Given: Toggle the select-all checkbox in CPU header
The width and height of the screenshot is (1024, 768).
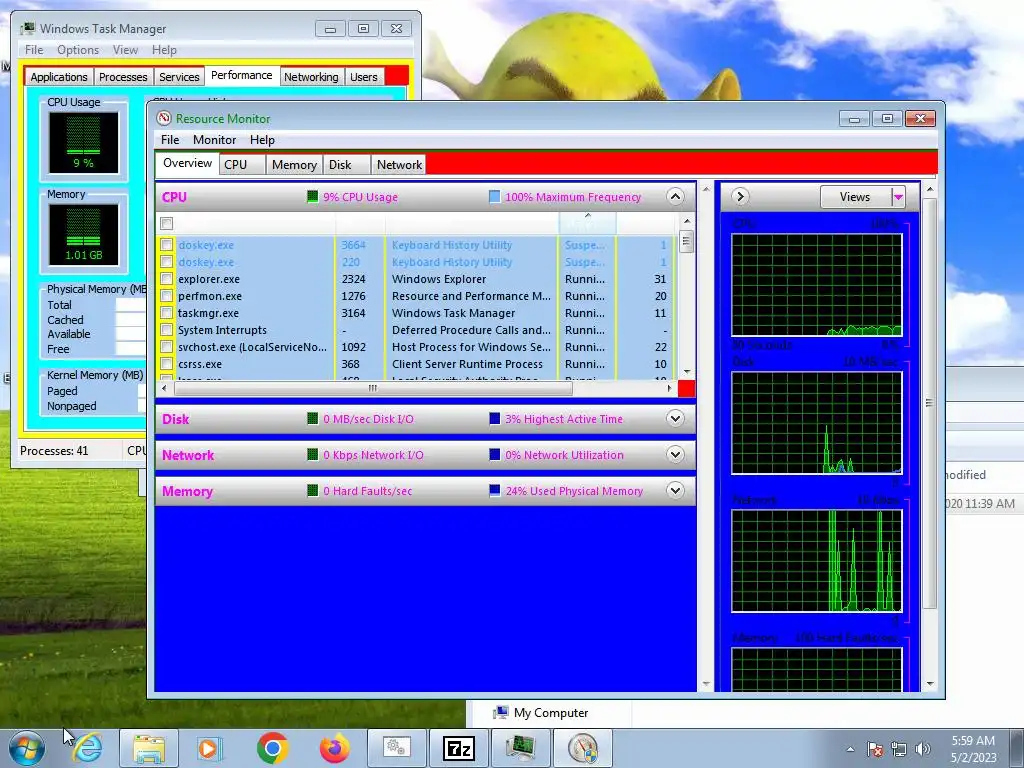Looking at the screenshot, I should click(x=167, y=224).
